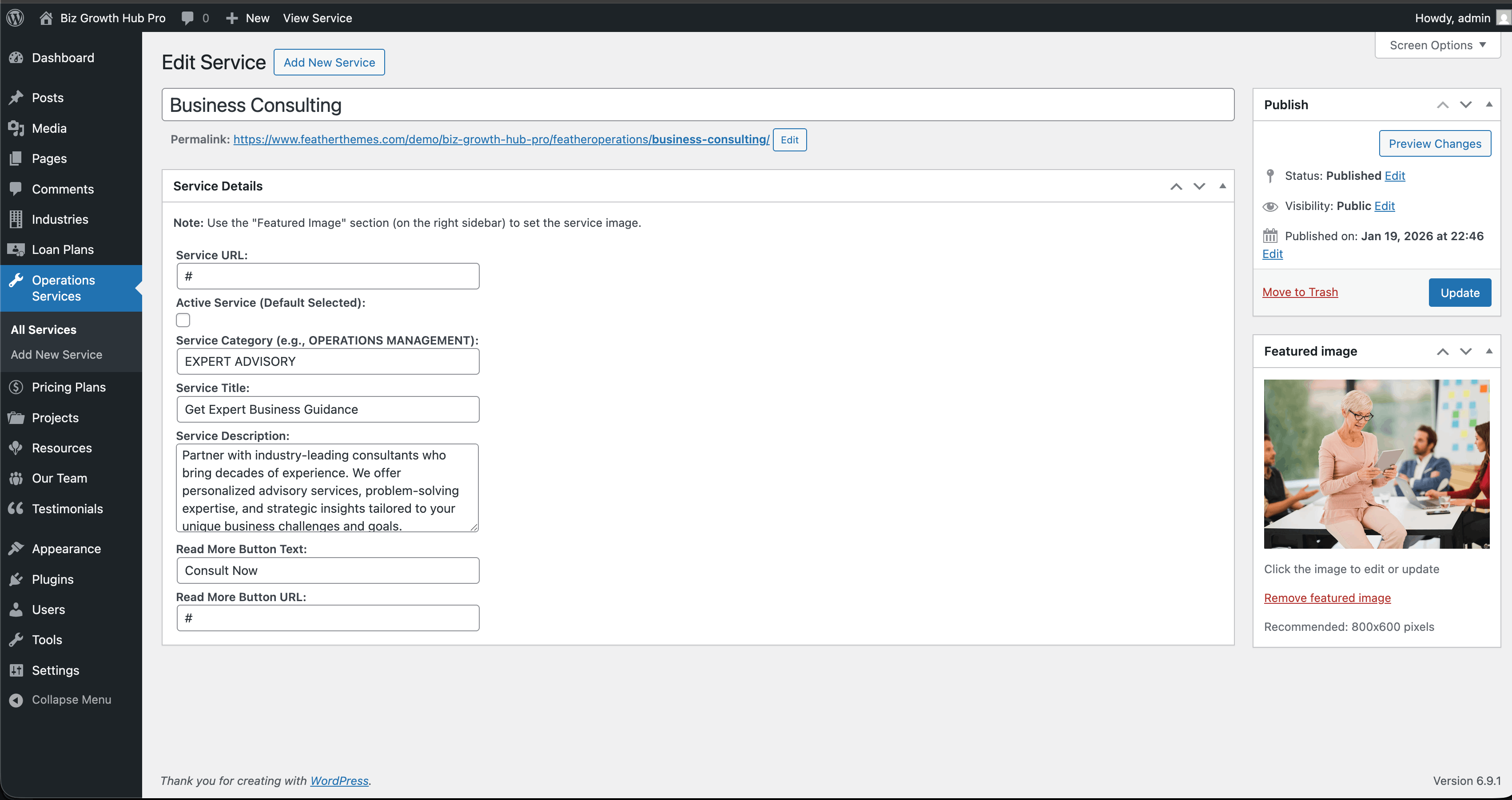This screenshot has width=1512, height=800.
Task: Open Industries via its building icon
Action: (16, 219)
